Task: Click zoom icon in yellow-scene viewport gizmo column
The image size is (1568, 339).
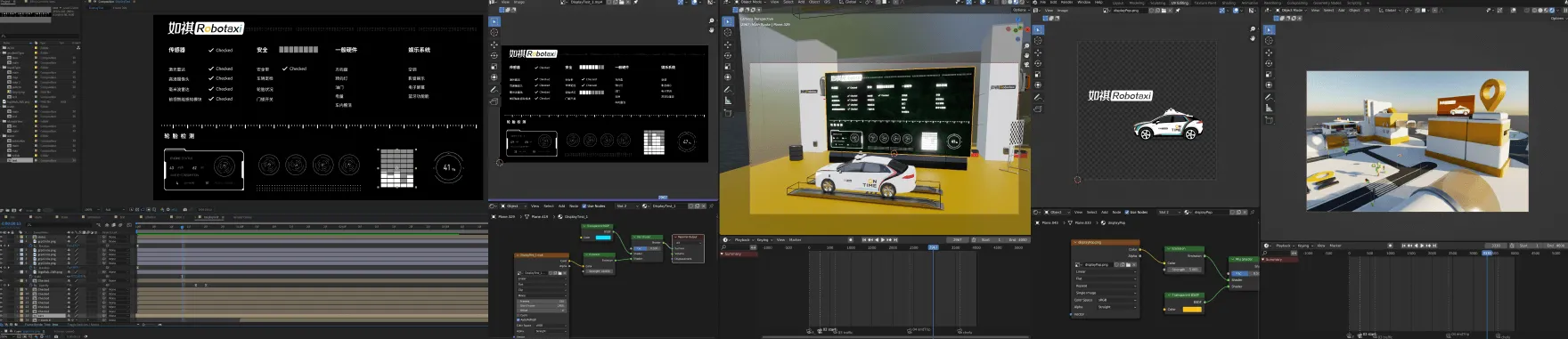Action: (1026, 45)
